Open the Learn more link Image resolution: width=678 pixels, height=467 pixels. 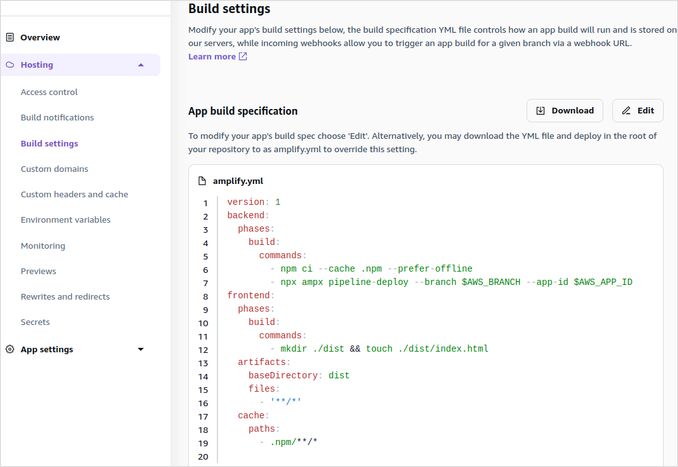212,57
